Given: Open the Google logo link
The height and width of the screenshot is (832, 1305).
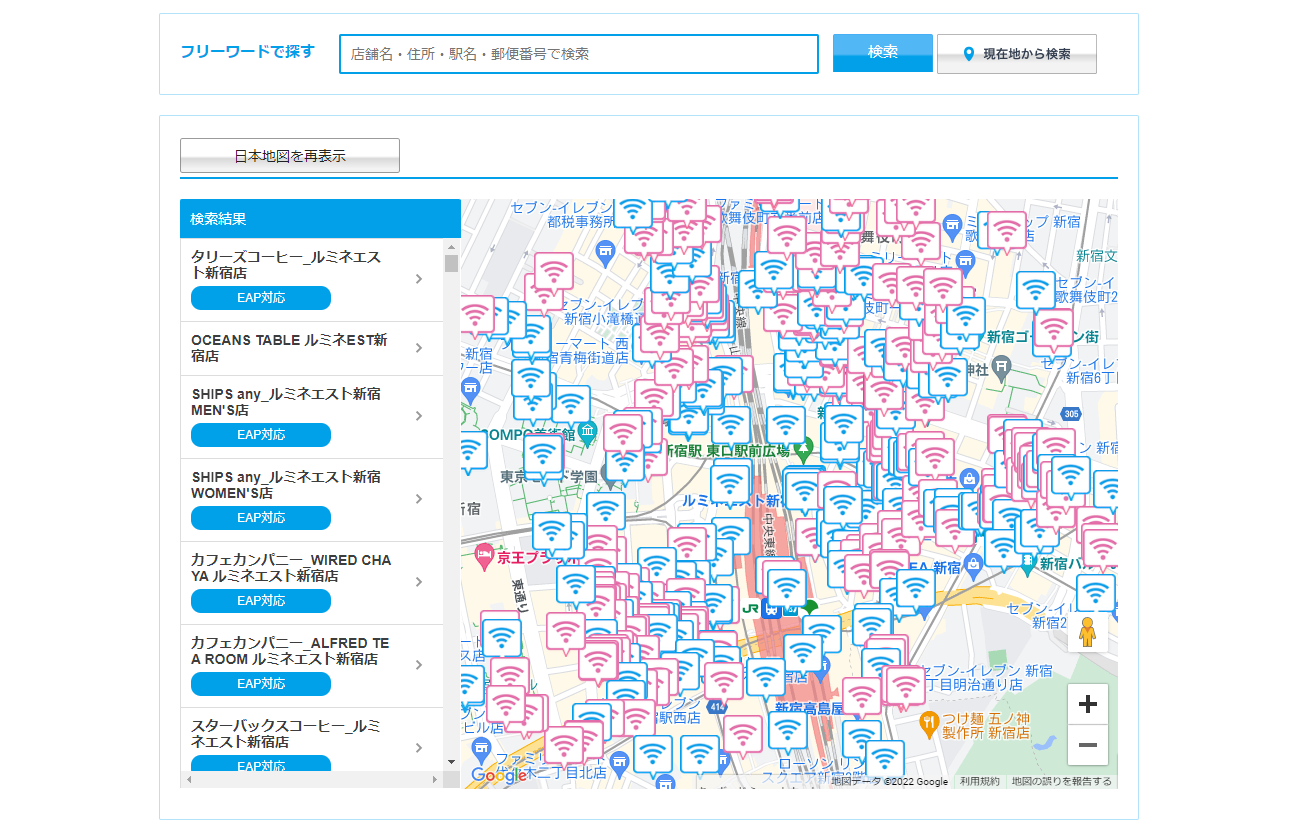Looking at the screenshot, I should click(x=499, y=775).
